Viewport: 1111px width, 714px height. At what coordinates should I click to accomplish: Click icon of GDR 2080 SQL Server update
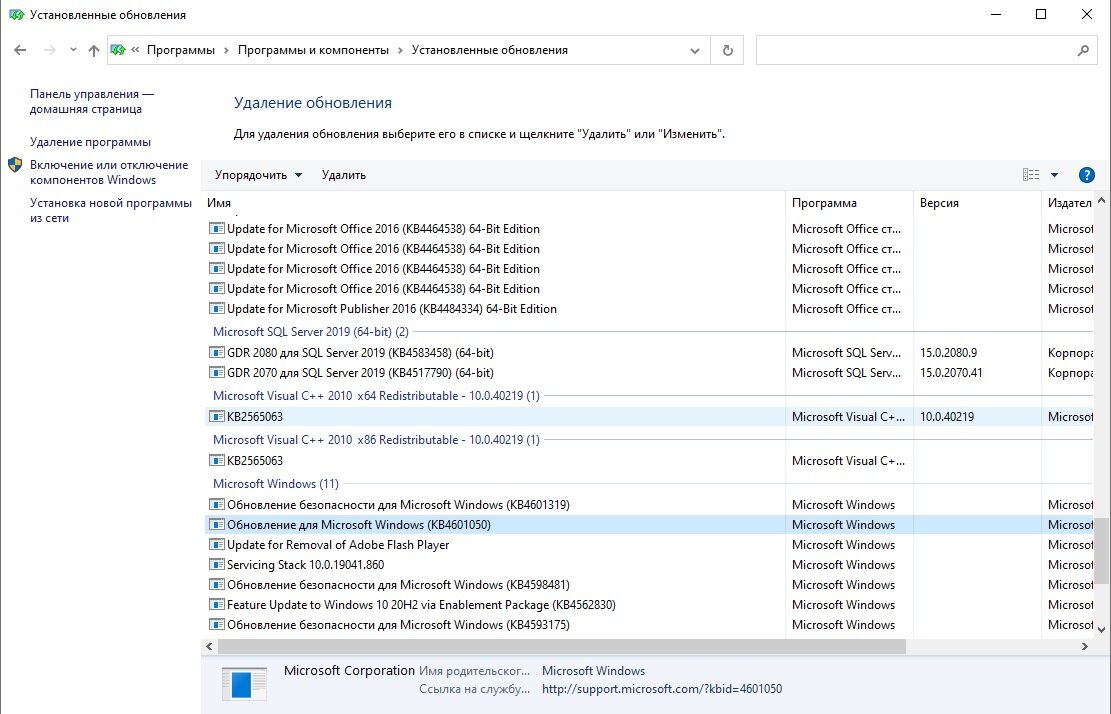tap(217, 353)
